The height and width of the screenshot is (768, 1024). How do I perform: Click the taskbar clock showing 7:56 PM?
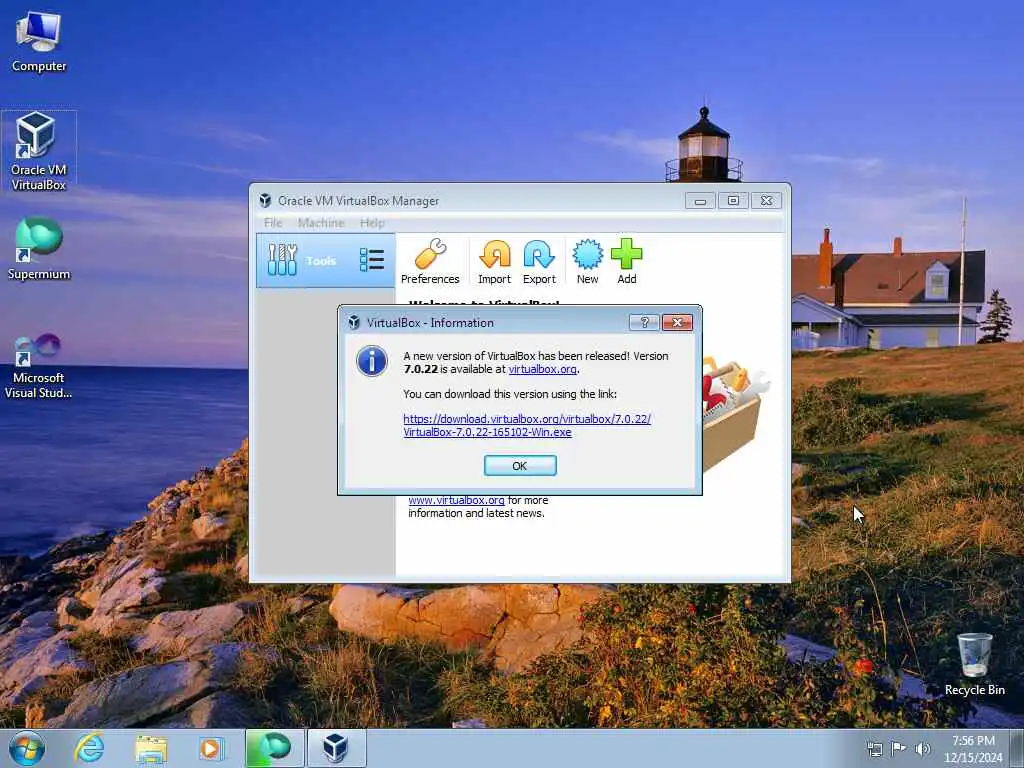pos(972,748)
